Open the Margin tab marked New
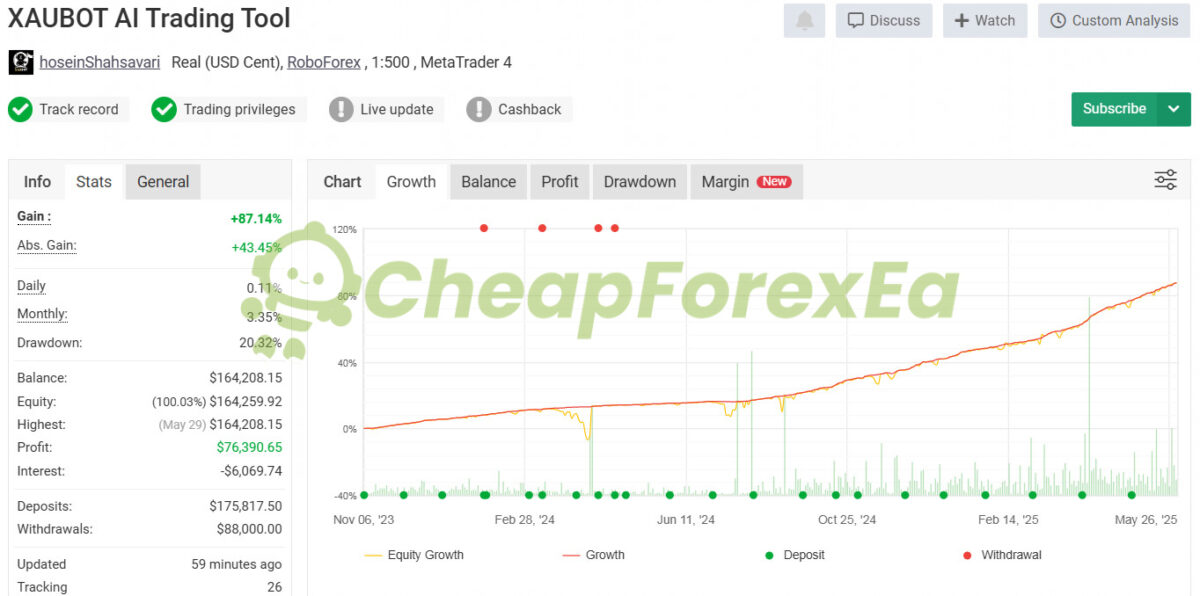The image size is (1200, 596). 746,182
